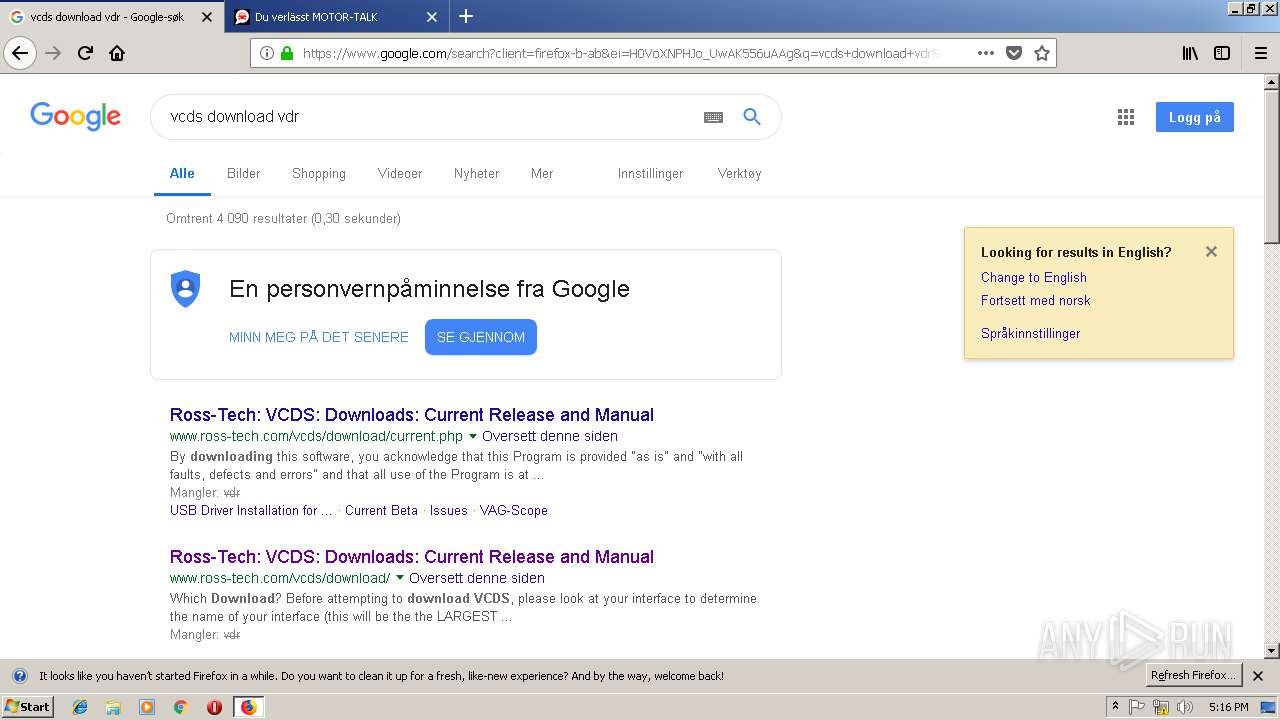Viewport: 1280px width, 720px height.
Task: Open the Firefox hamburger menu
Action: click(x=1260, y=53)
